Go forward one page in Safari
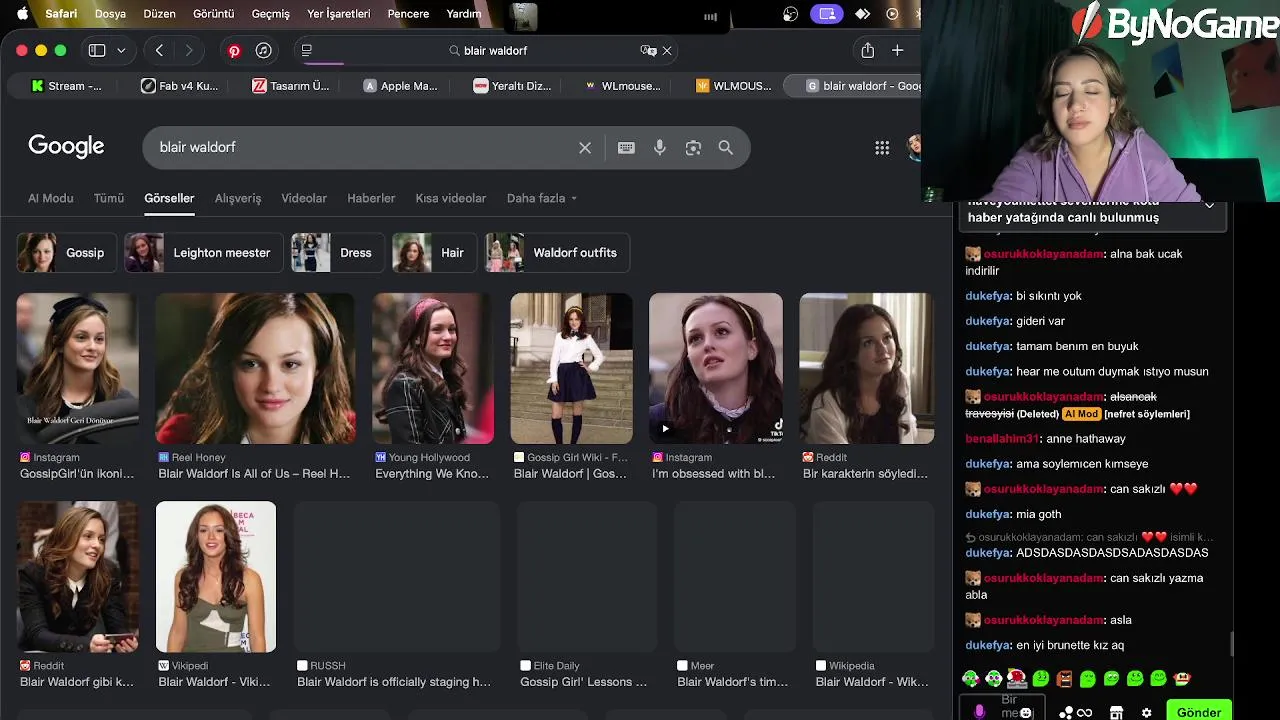 point(188,50)
